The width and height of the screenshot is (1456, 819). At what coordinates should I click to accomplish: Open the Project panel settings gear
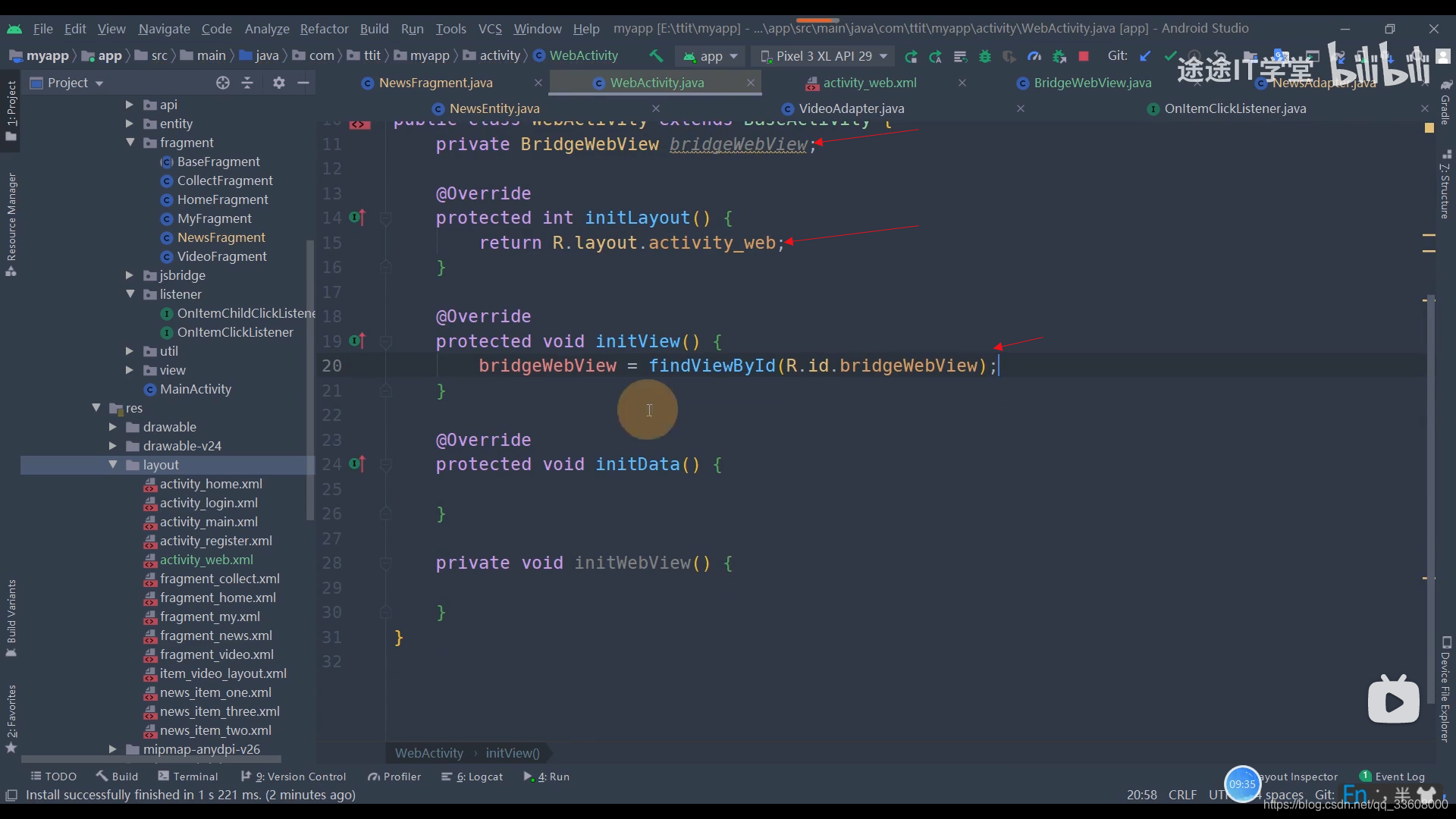point(279,83)
